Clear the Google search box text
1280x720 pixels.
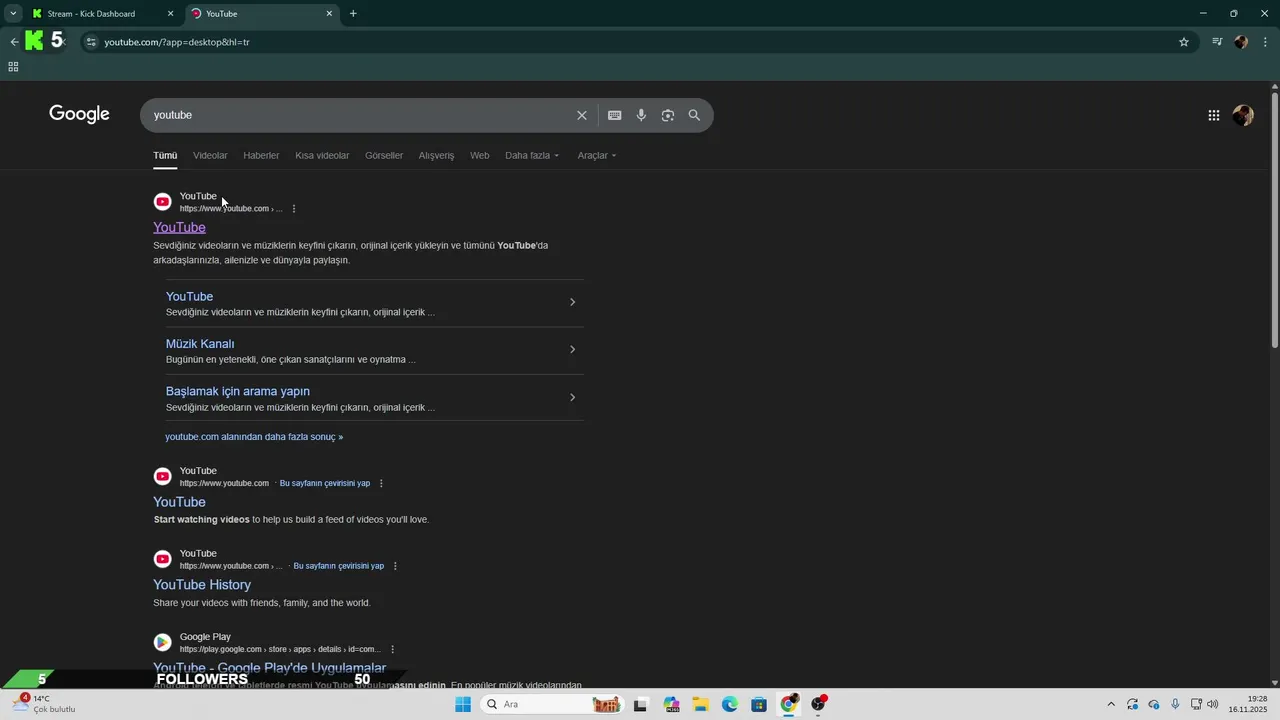pyautogui.click(x=582, y=115)
